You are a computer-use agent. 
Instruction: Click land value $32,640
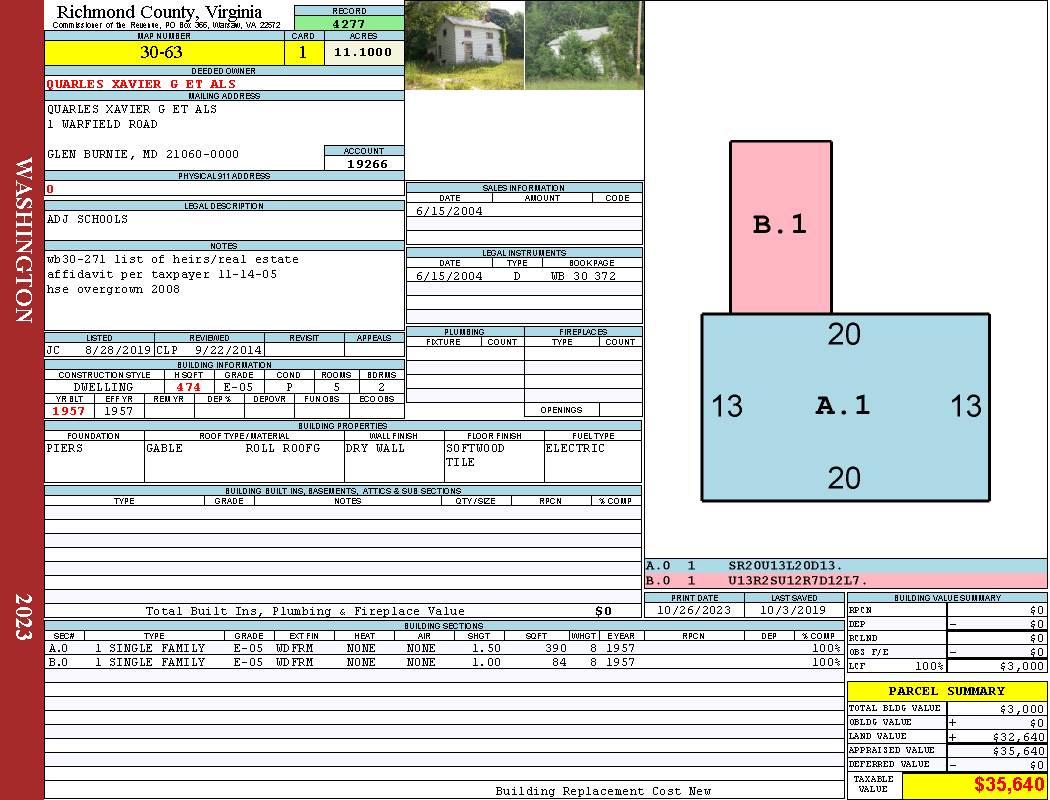pyautogui.click(x=1019, y=737)
